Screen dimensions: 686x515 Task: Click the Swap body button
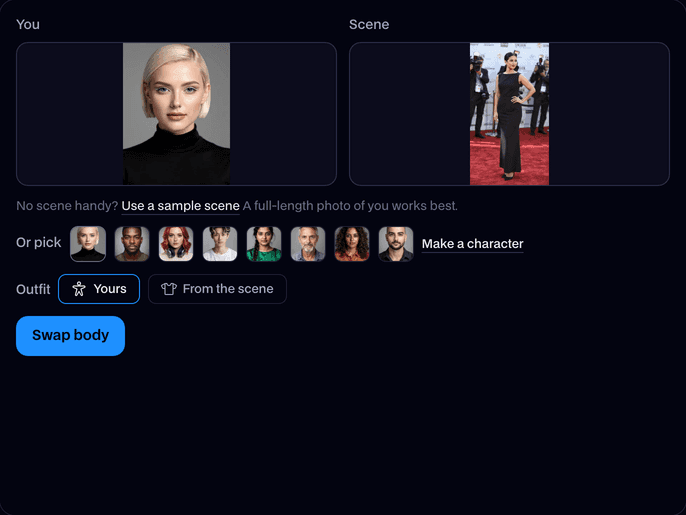point(70,336)
